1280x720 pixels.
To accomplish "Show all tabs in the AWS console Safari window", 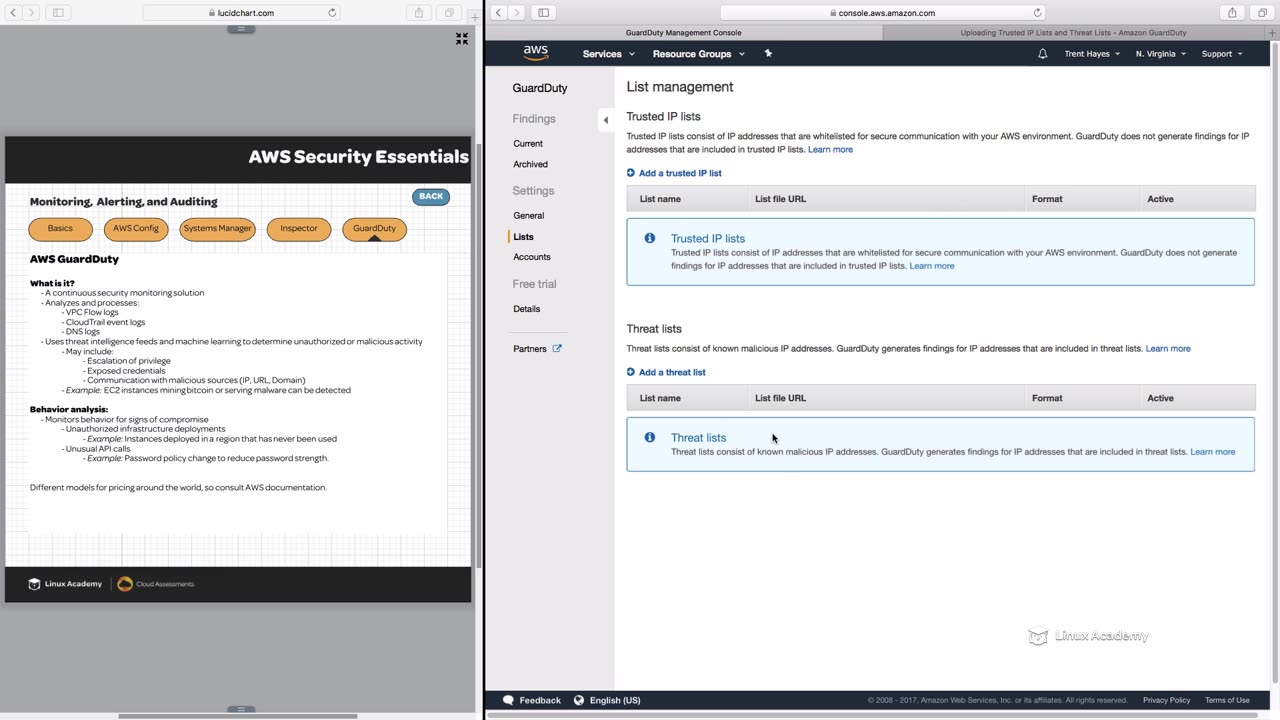I will 1262,13.
